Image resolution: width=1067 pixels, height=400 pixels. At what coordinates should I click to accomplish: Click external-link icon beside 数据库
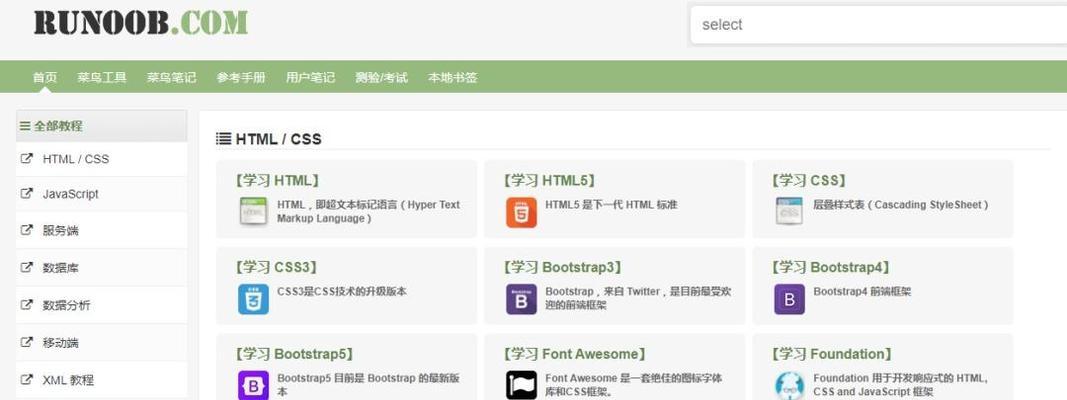point(27,267)
